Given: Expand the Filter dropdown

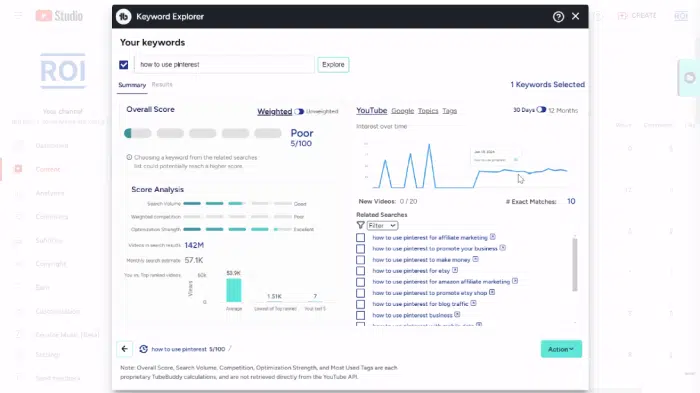Looking at the screenshot, I should (x=382, y=226).
